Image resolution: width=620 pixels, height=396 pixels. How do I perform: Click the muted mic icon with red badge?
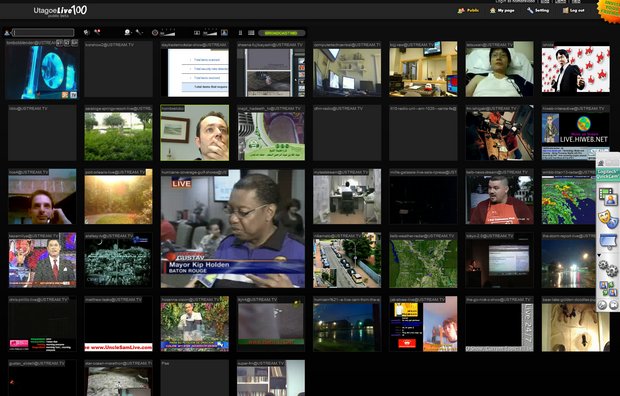click(x=97, y=32)
